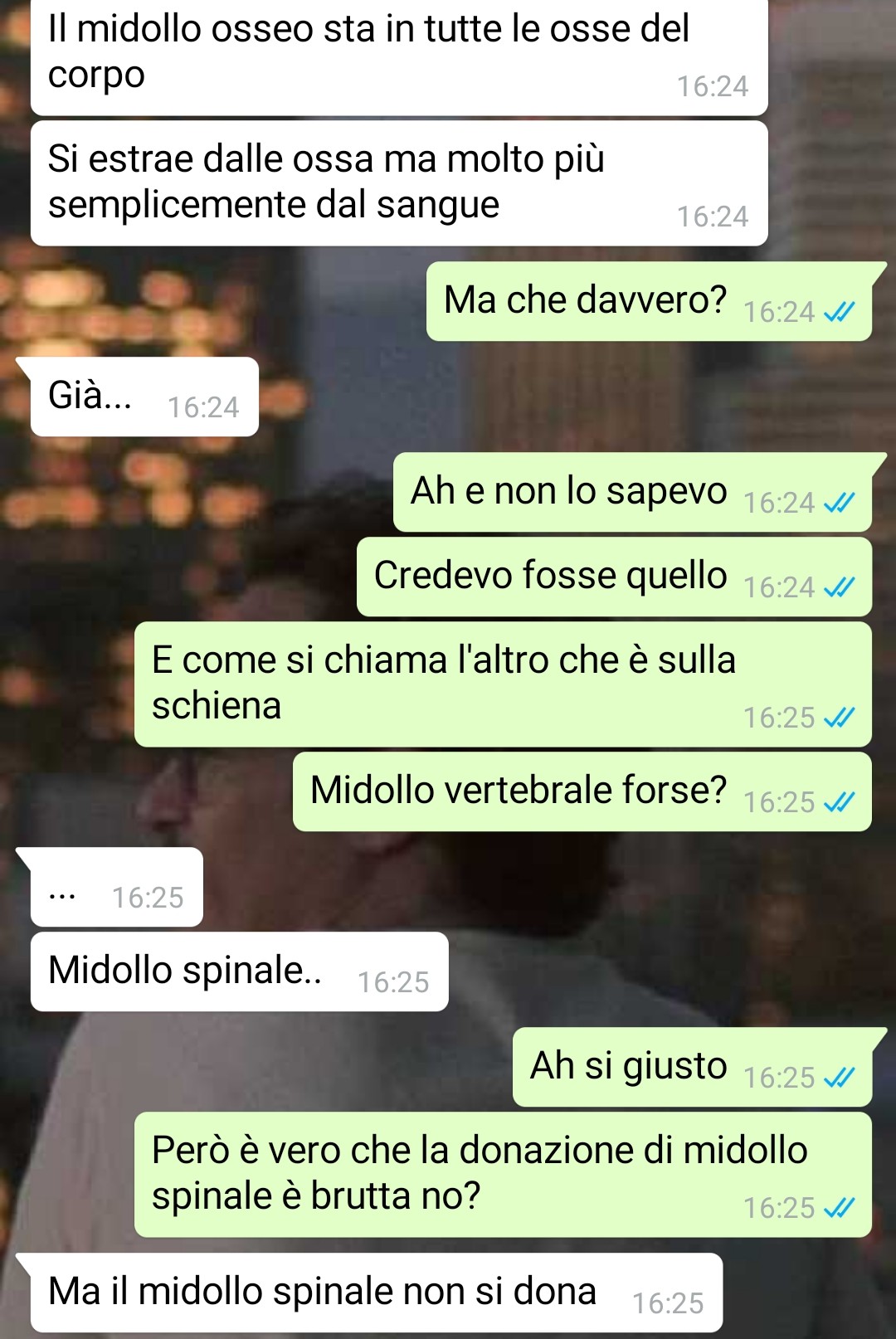Tap 'Ma il midollo spinale non si dona' bubble
The height and width of the screenshot is (1339, 896).
pos(377,1293)
